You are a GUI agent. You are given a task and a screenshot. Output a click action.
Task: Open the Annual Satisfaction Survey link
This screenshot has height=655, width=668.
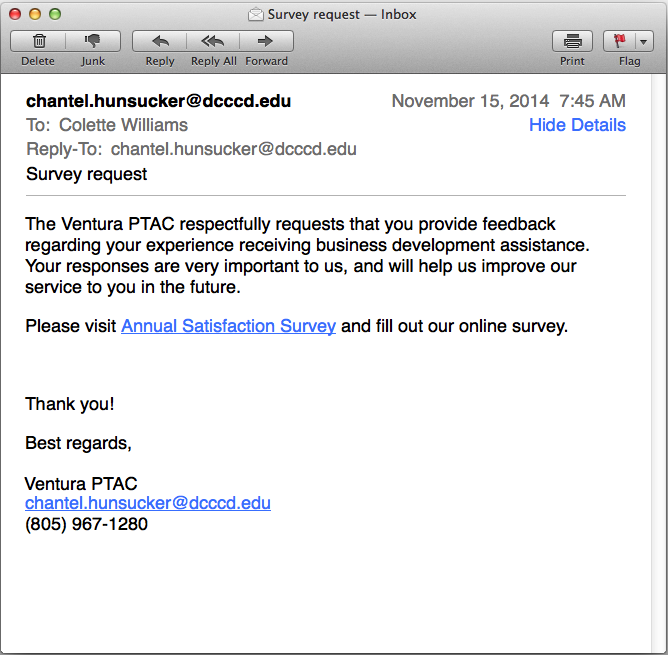(228, 326)
